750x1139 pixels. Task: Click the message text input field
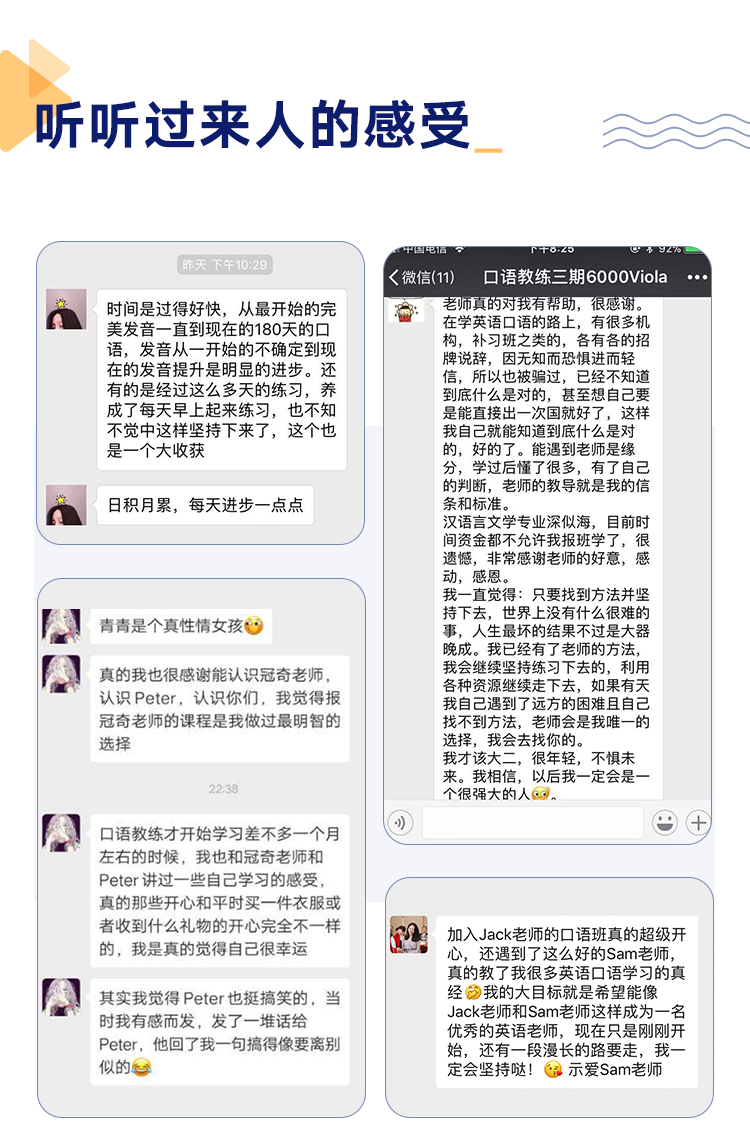point(533,823)
